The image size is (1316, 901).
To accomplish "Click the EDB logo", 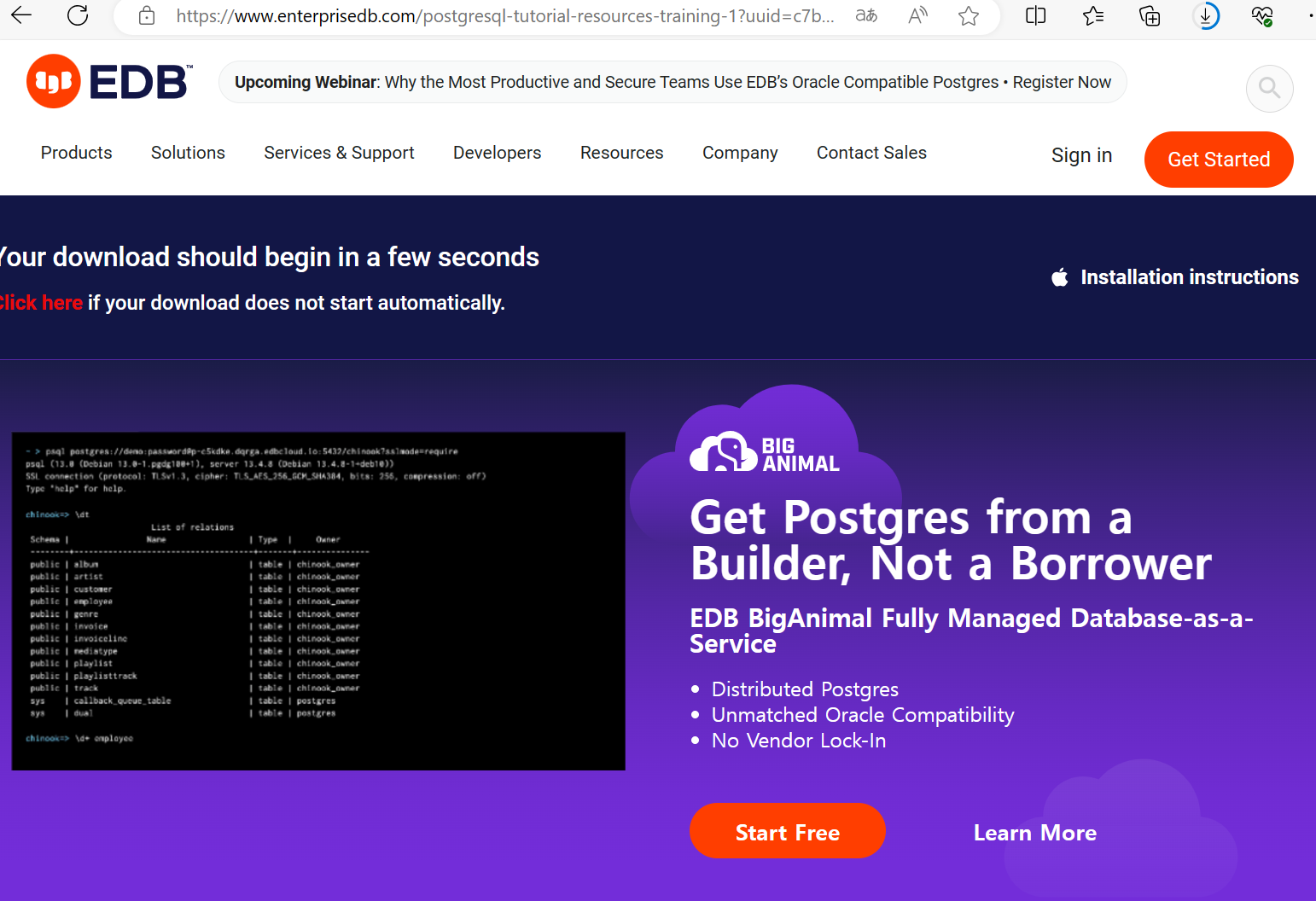I will point(109,82).
